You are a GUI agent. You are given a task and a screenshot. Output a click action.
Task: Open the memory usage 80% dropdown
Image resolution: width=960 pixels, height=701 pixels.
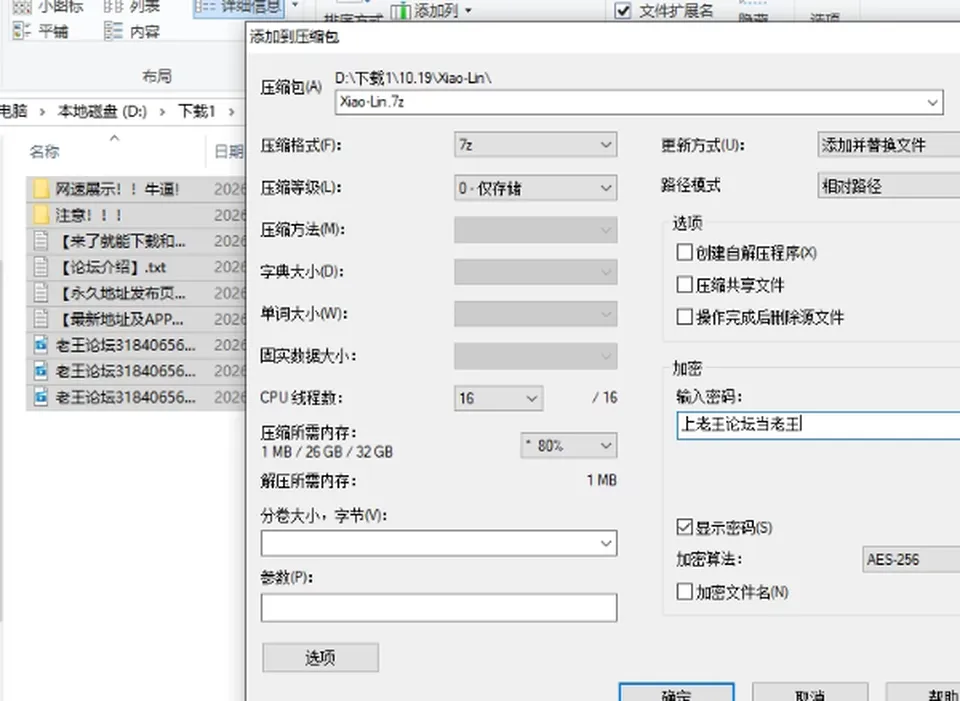click(569, 445)
